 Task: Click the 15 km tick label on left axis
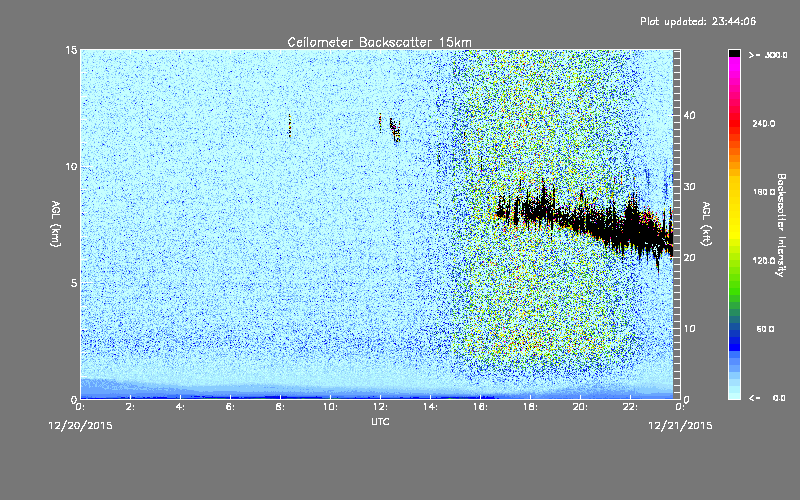tap(71, 50)
